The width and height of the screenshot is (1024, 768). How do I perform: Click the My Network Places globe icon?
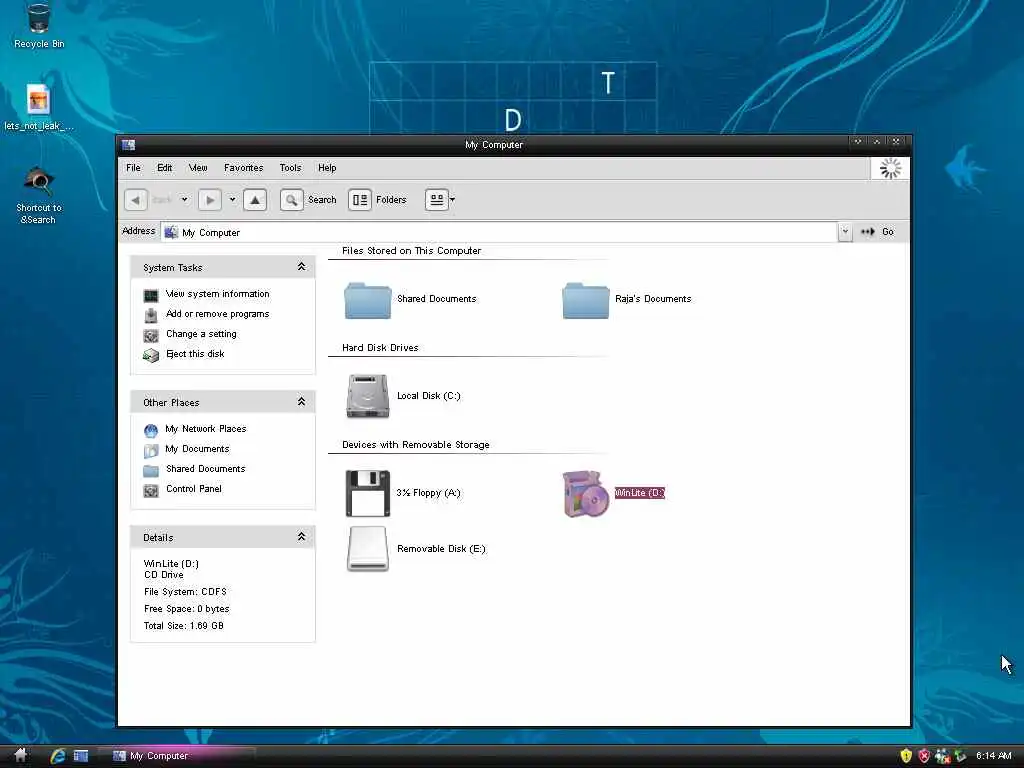coord(151,430)
